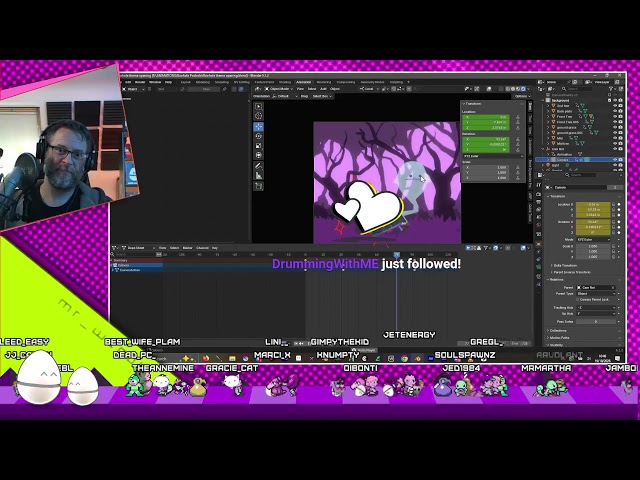Animate Location X keyframe dot in Properties
Image resolution: width=640 pixels, height=480 pixels.
coord(619,204)
